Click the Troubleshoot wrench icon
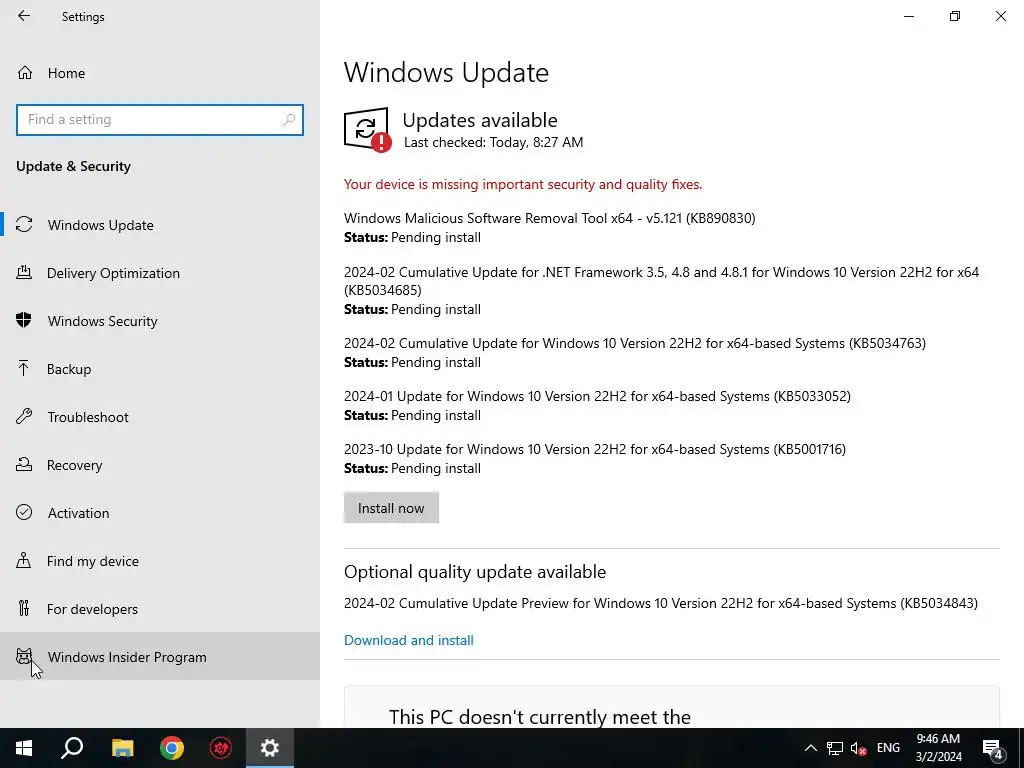The height and width of the screenshot is (768, 1024). point(24,416)
